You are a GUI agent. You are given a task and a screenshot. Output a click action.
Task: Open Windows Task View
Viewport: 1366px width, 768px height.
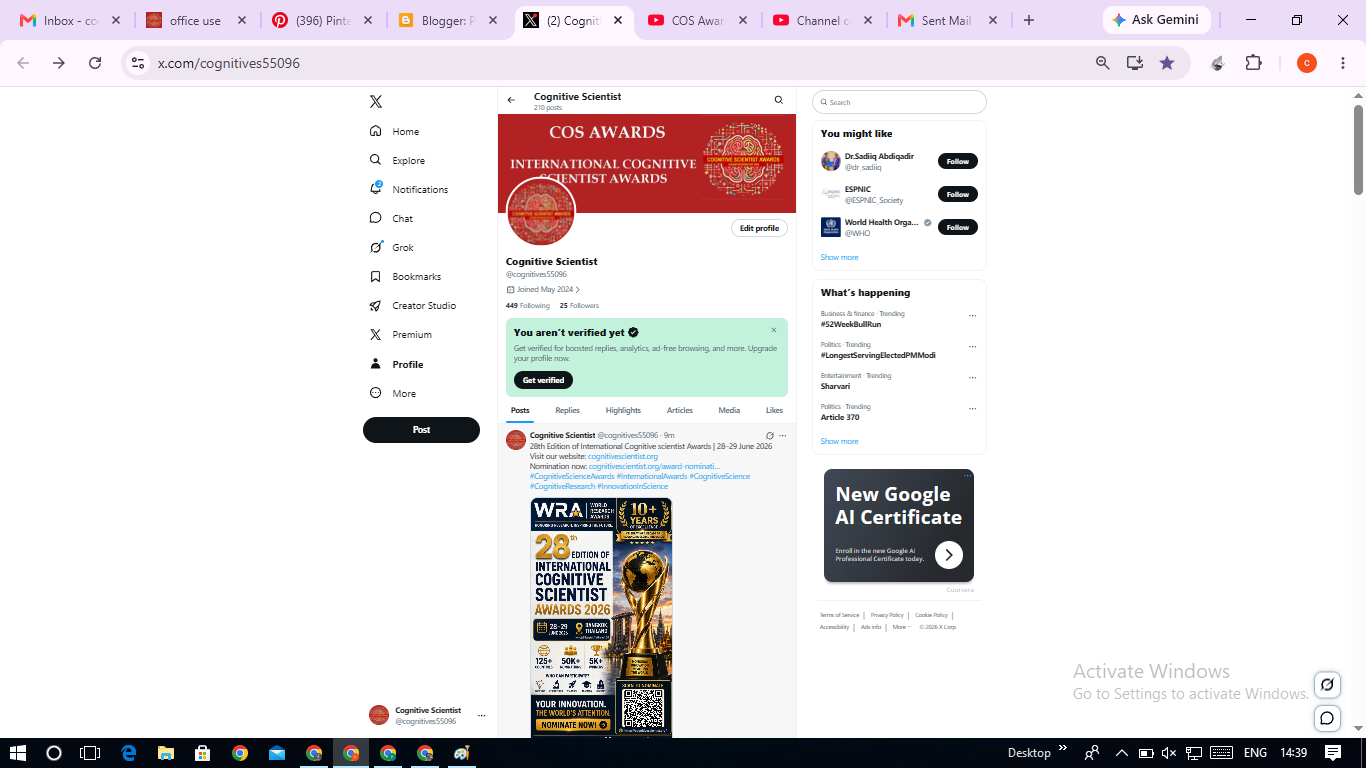91,753
